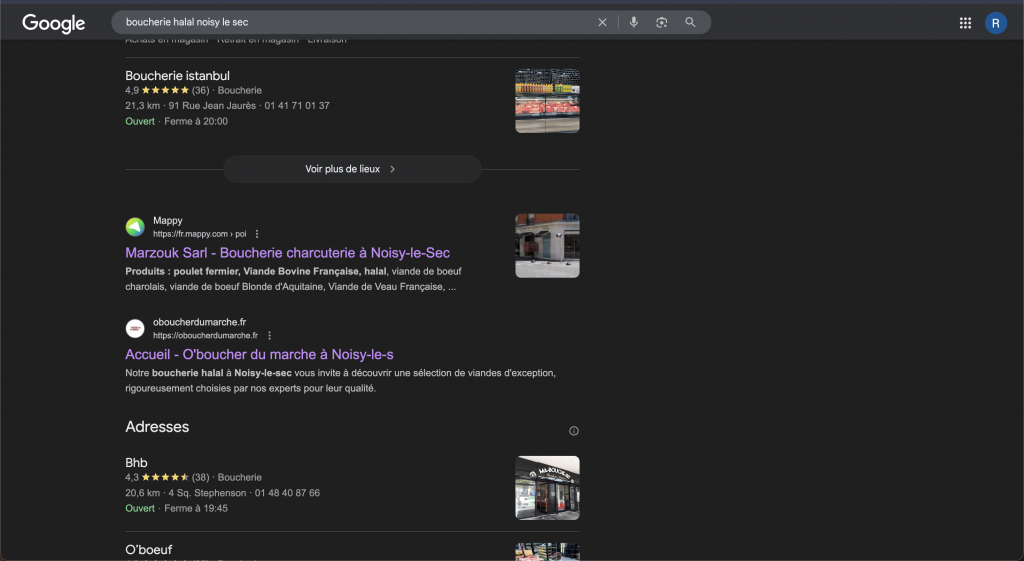Open more options for obouchedumarche.fr result
Image resolution: width=1024 pixels, height=561 pixels.
pyautogui.click(x=269, y=335)
